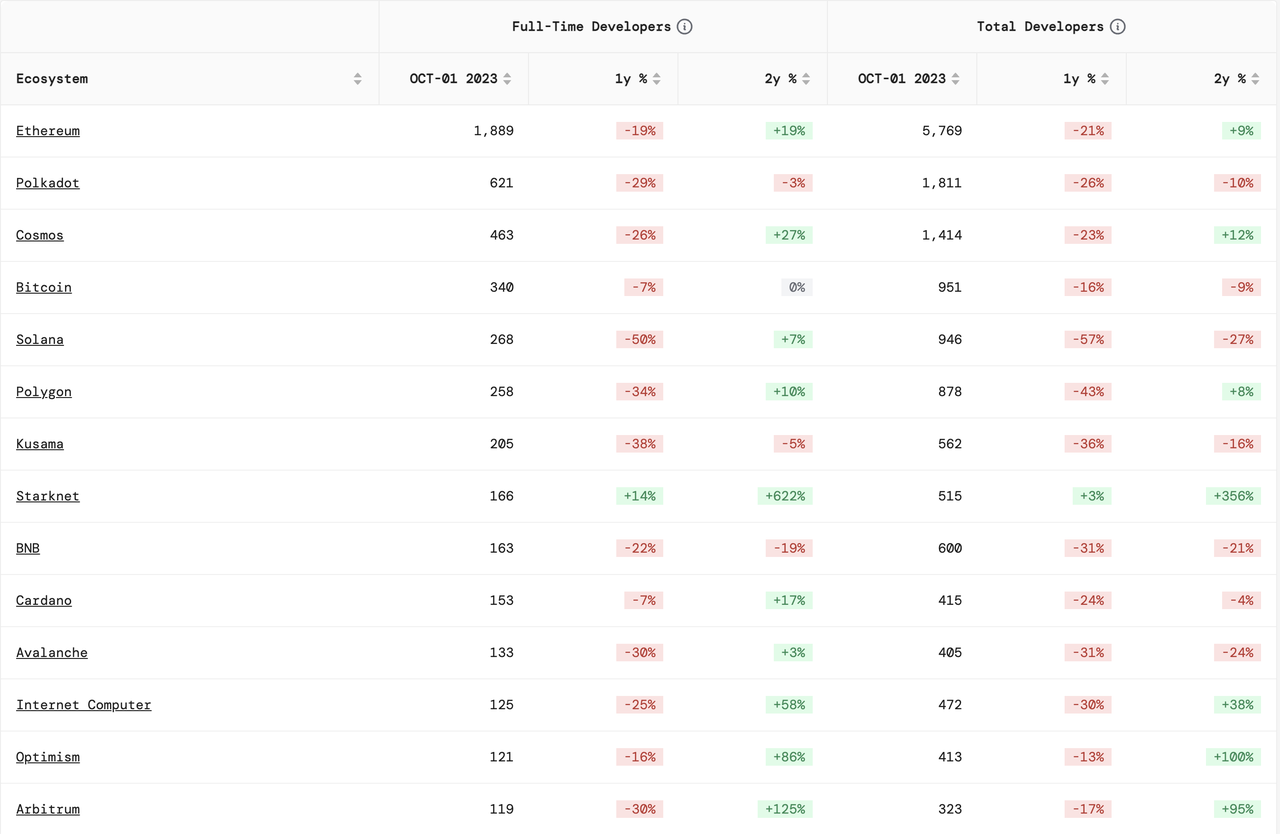
Task: Sort by Full-Time Developers 1y % arrows
Action: tap(657, 79)
